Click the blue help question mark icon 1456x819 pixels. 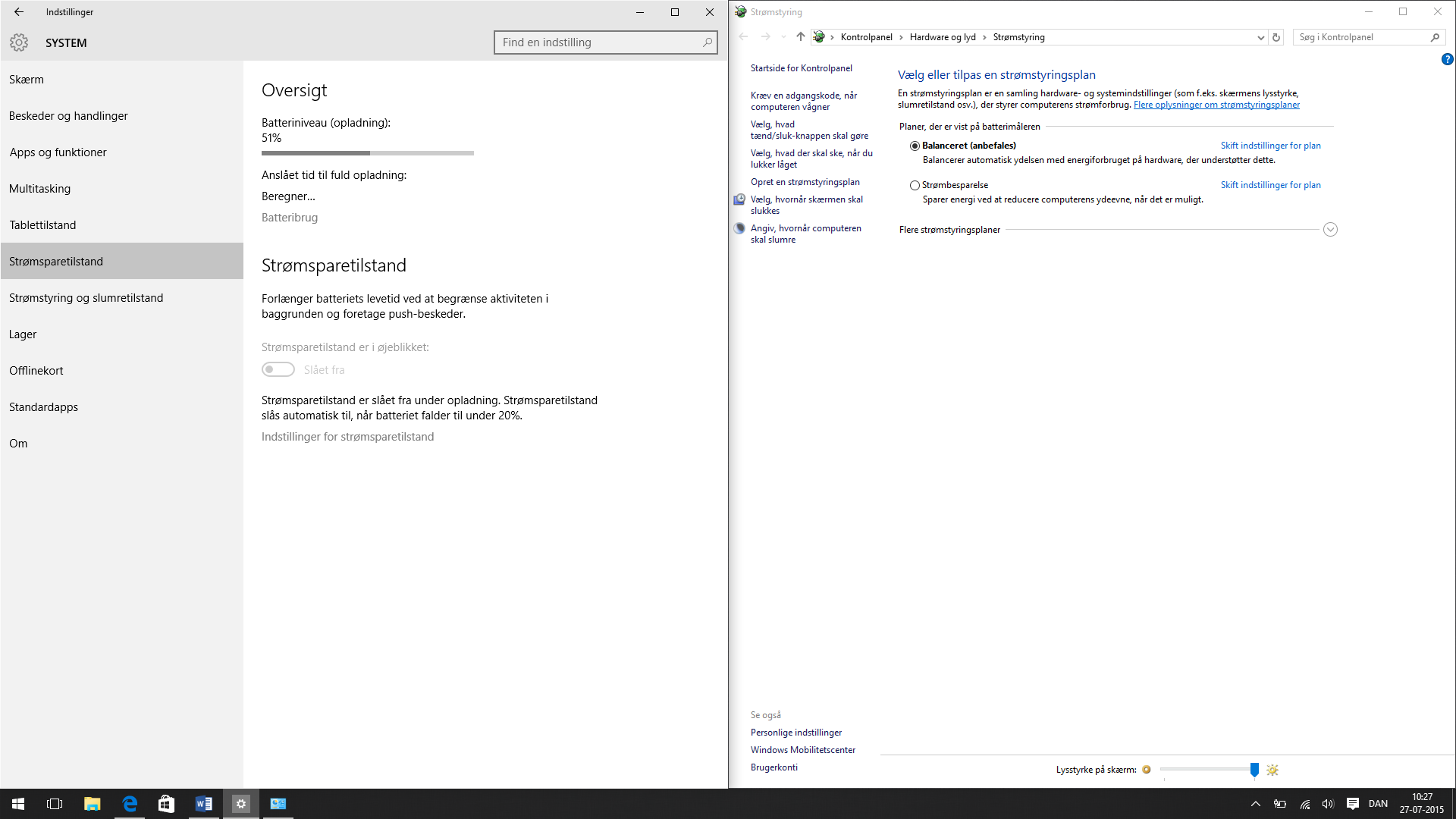(x=1447, y=59)
